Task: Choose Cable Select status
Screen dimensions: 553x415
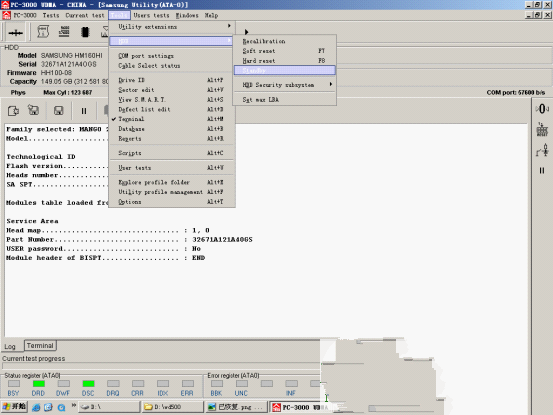Action: pyautogui.click(x=172, y=66)
